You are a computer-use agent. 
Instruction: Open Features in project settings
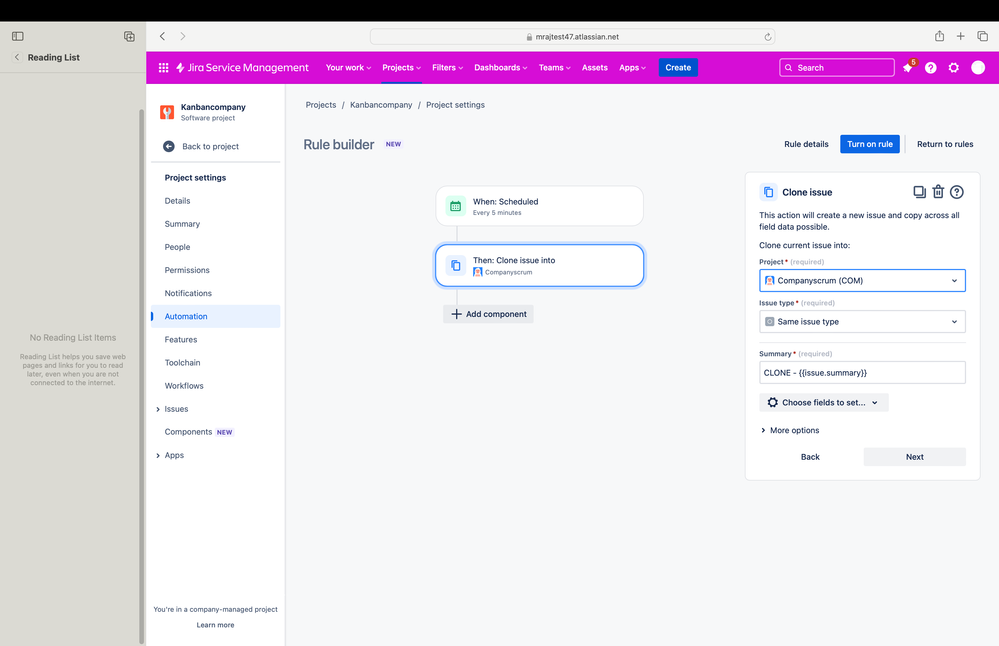pyautogui.click(x=215, y=340)
